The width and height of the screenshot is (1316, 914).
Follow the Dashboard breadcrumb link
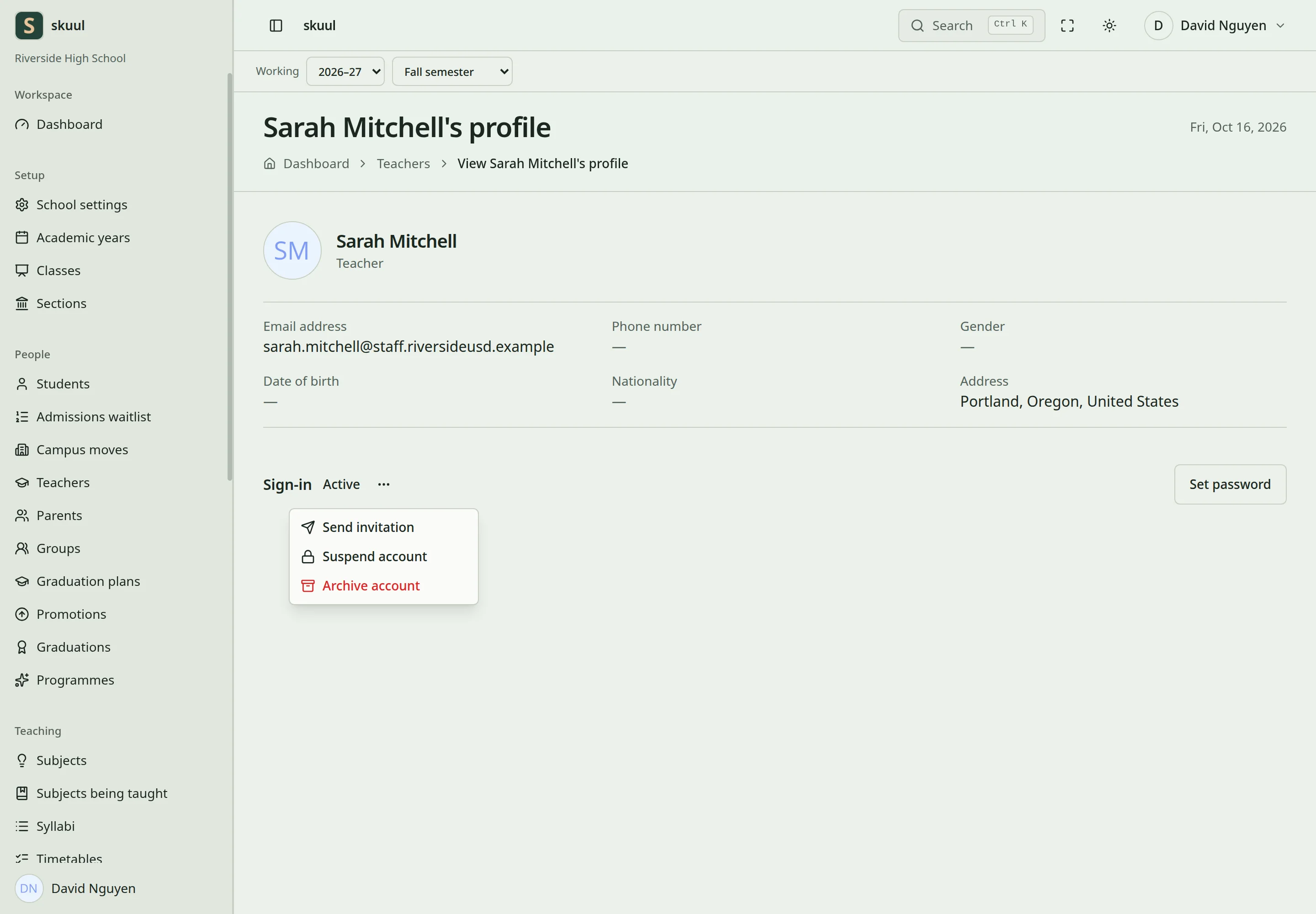[x=316, y=164]
